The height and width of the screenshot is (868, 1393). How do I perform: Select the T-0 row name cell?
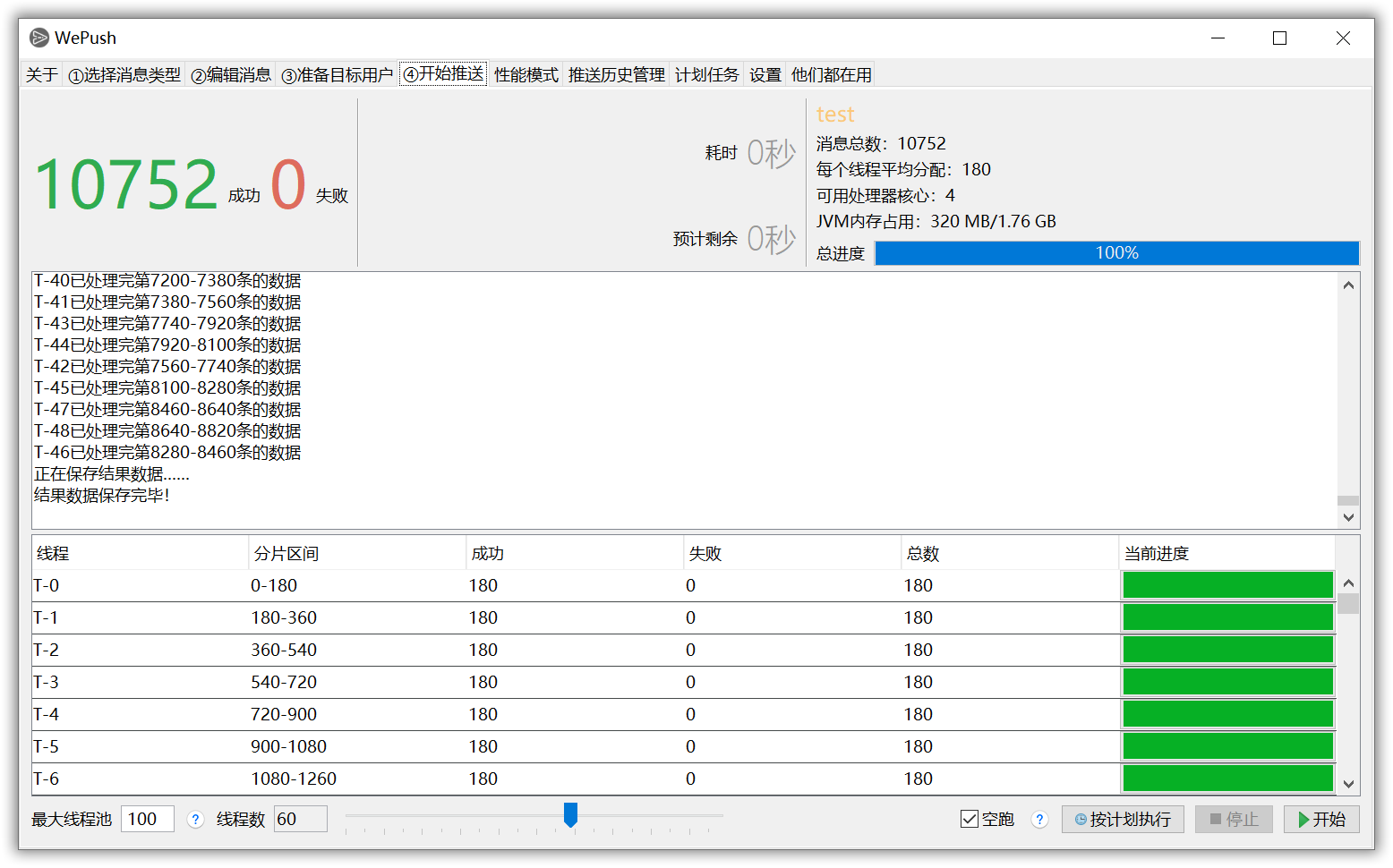click(x=140, y=586)
